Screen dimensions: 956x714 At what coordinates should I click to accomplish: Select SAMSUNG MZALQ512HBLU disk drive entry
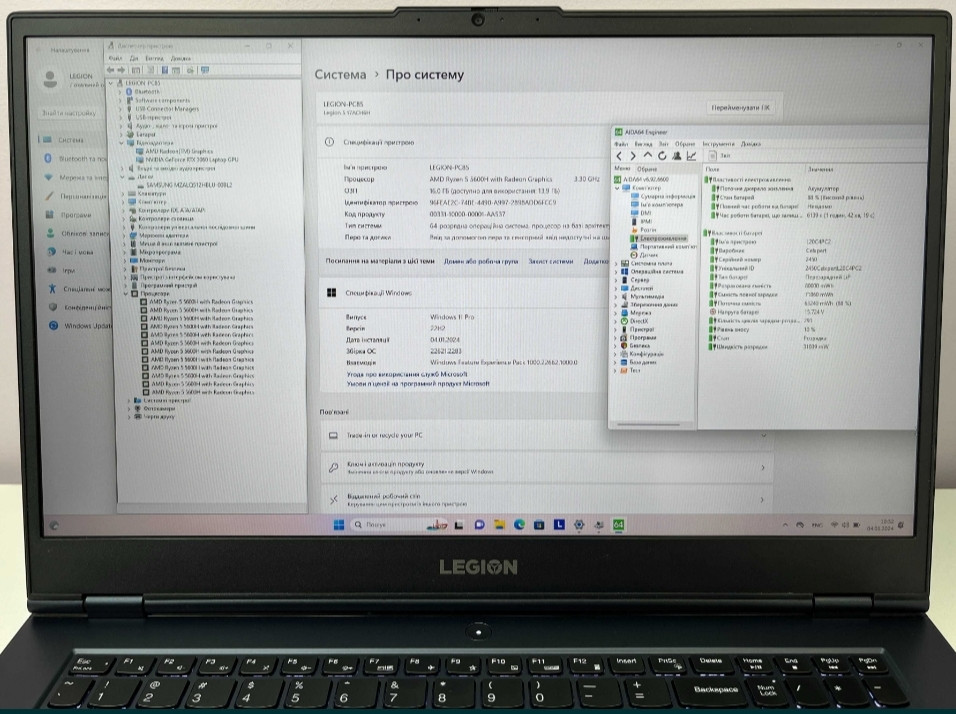[188, 185]
